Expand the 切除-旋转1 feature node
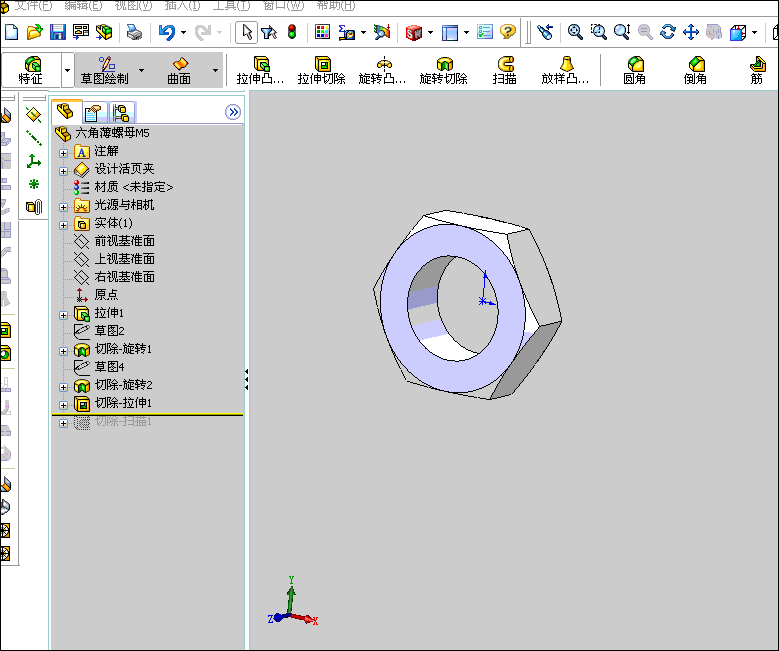Image resolution: width=779 pixels, height=651 pixels. 64,351
